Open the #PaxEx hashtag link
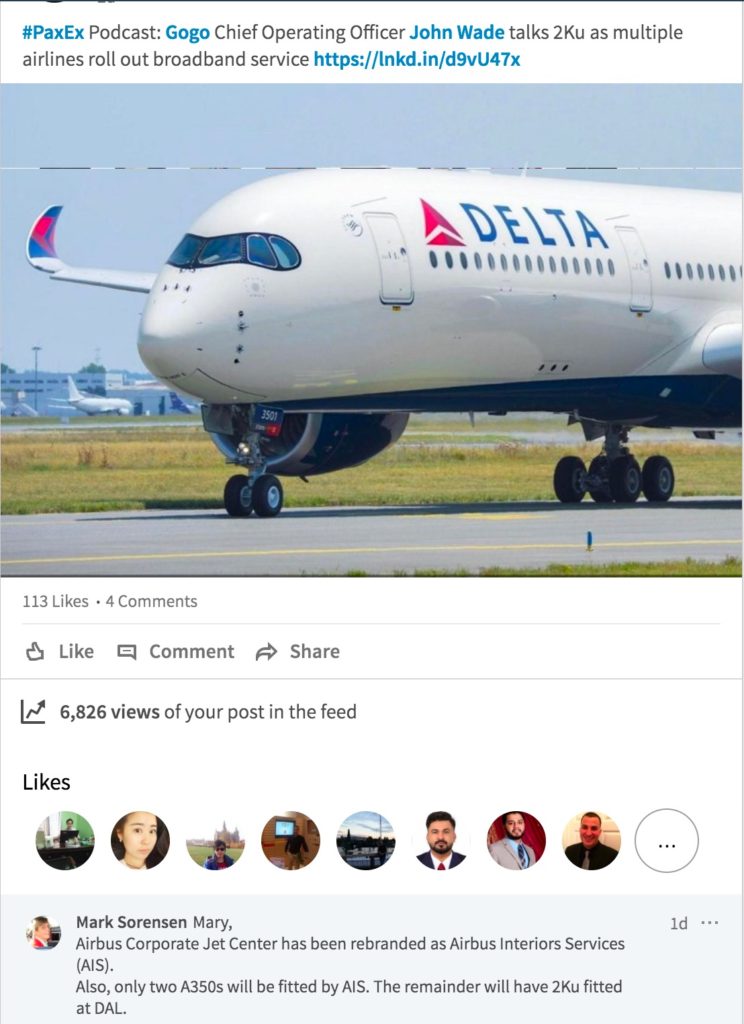Viewport: 744px width, 1024px height. coord(54,32)
